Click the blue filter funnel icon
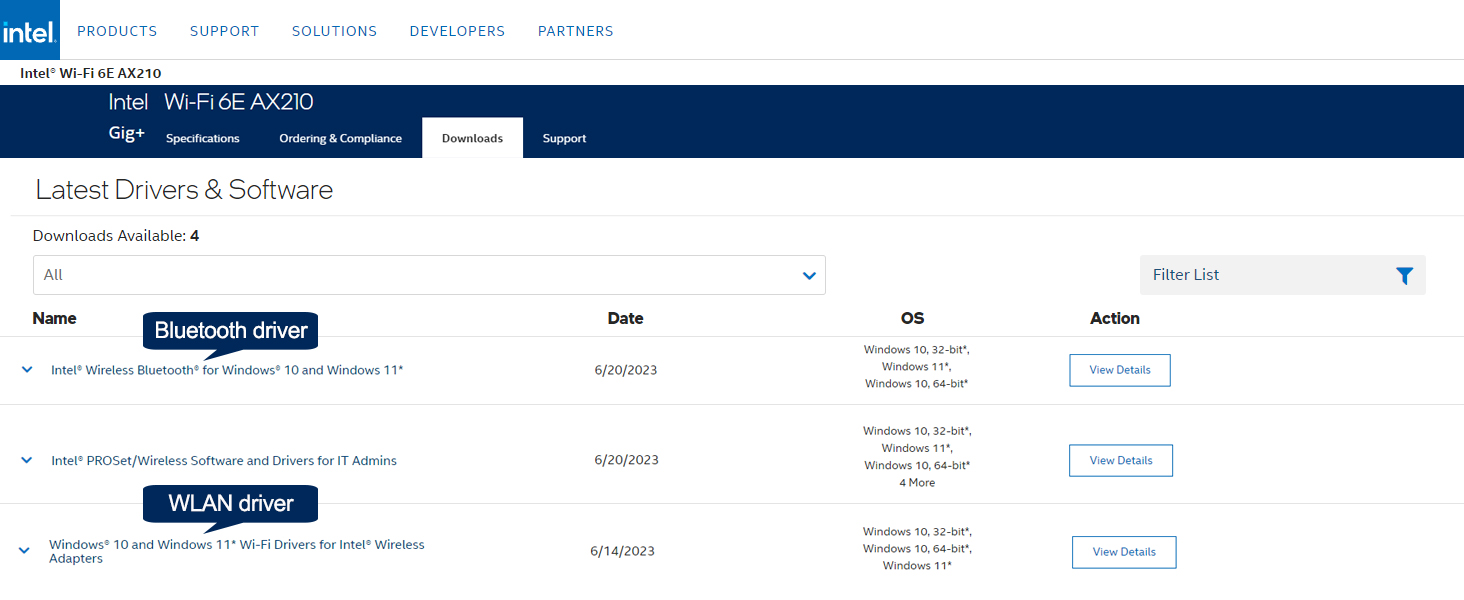 pyautogui.click(x=1404, y=275)
